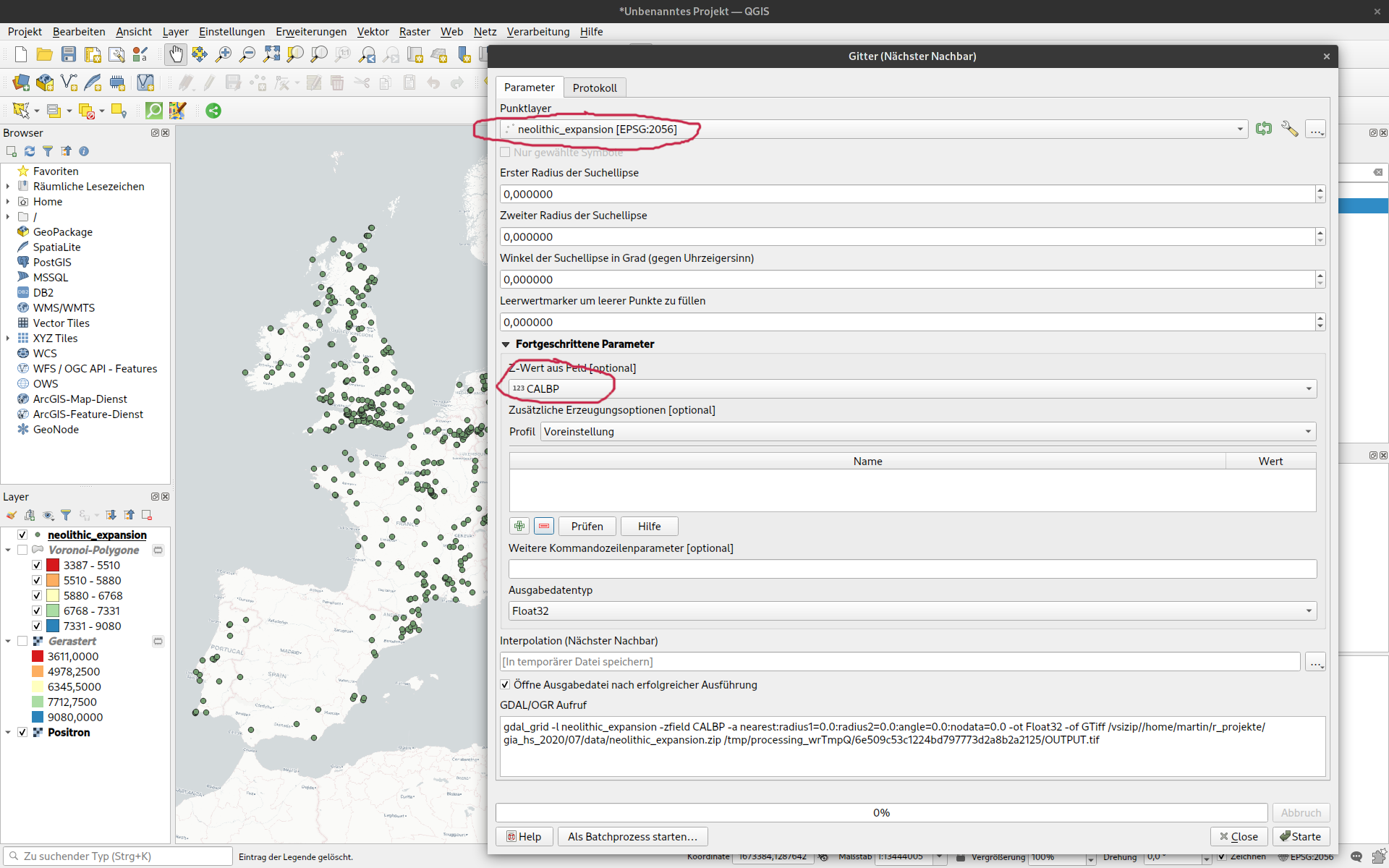The height and width of the screenshot is (868, 1389).
Task: Click 'Als Batchprozess starten…' button
Action: [x=632, y=836]
